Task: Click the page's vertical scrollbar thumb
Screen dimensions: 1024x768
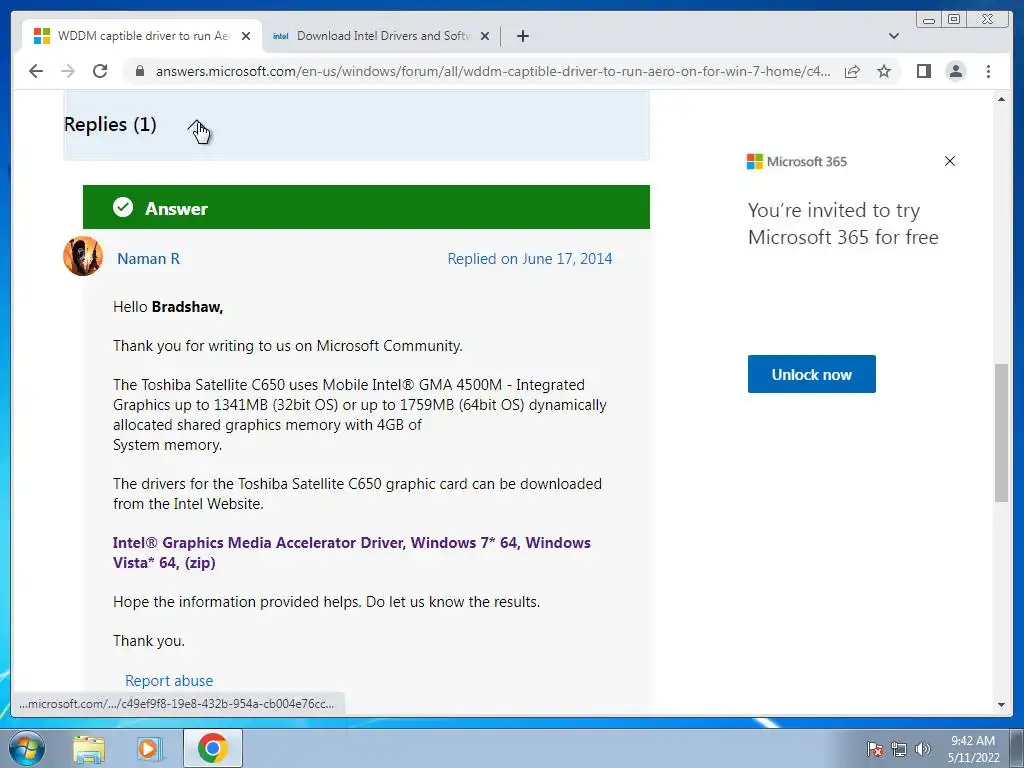Action: [1002, 432]
